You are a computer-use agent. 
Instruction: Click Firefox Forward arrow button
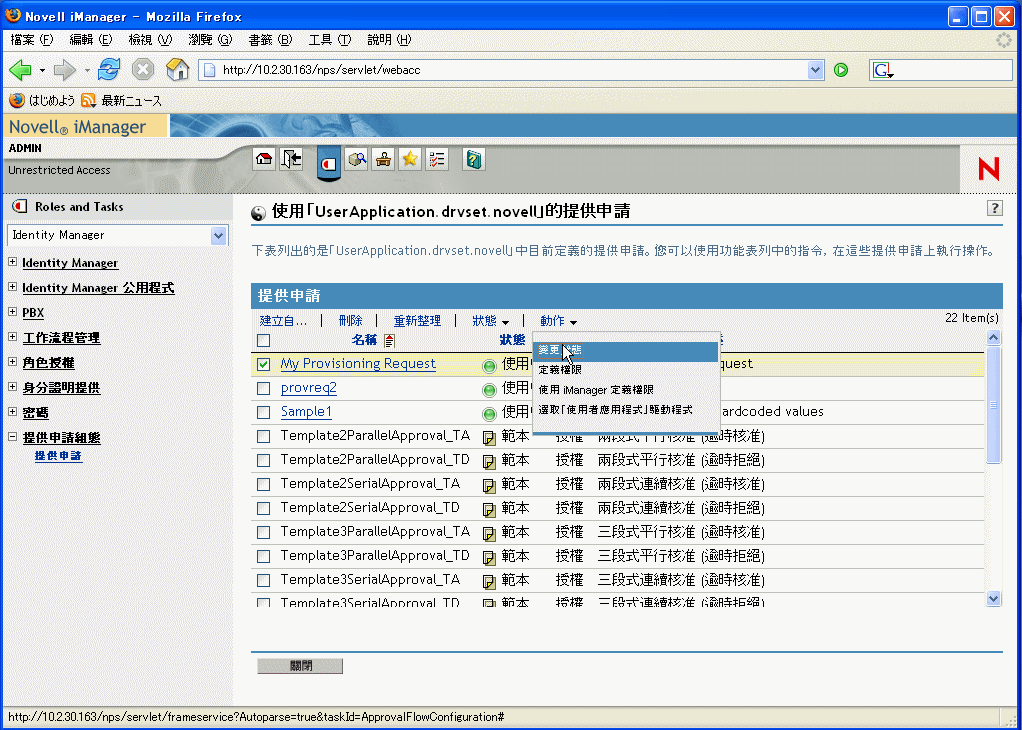coord(65,69)
